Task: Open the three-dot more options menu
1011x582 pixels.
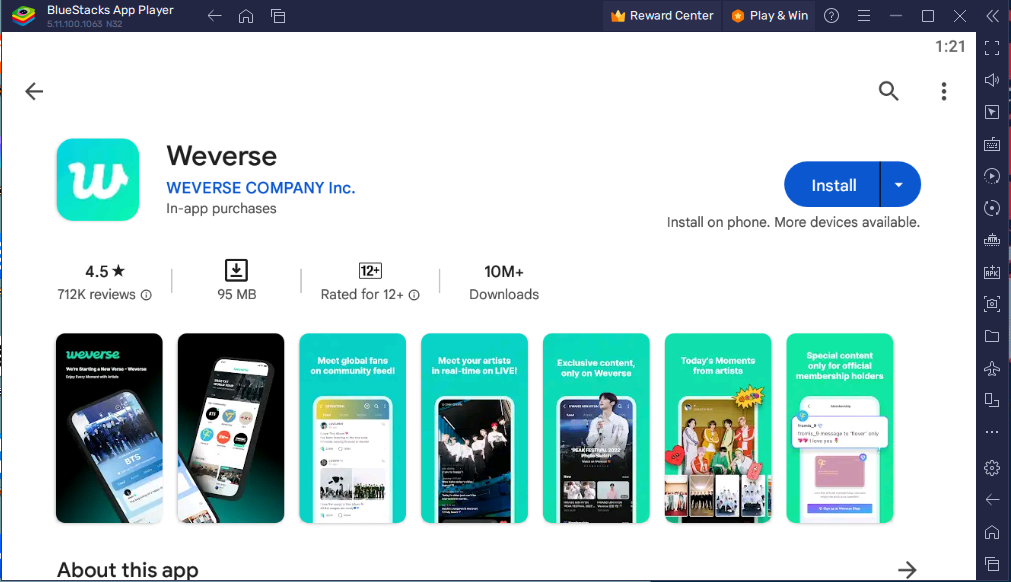Action: 944,92
